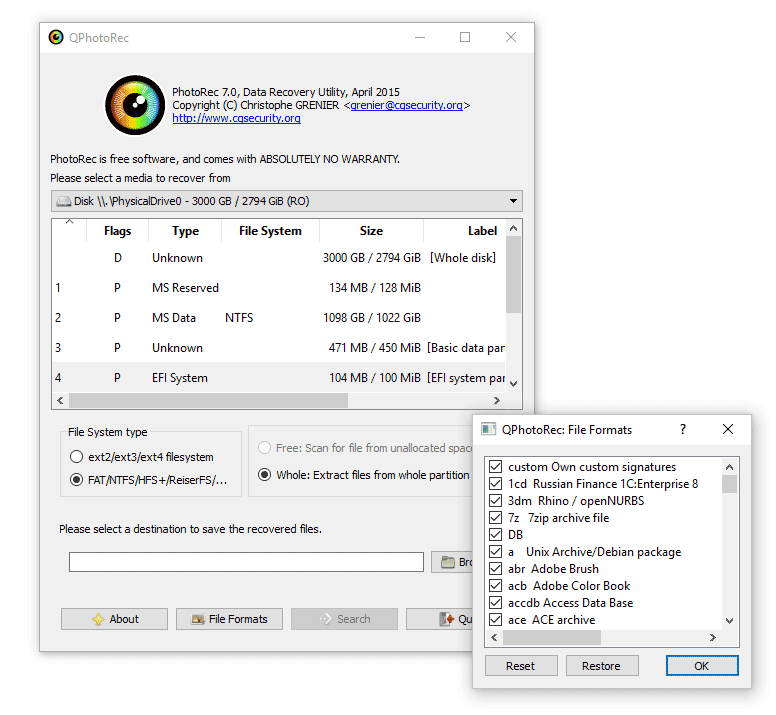Click the Quit button door icon
The image size is (776, 715).
[446, 619]
